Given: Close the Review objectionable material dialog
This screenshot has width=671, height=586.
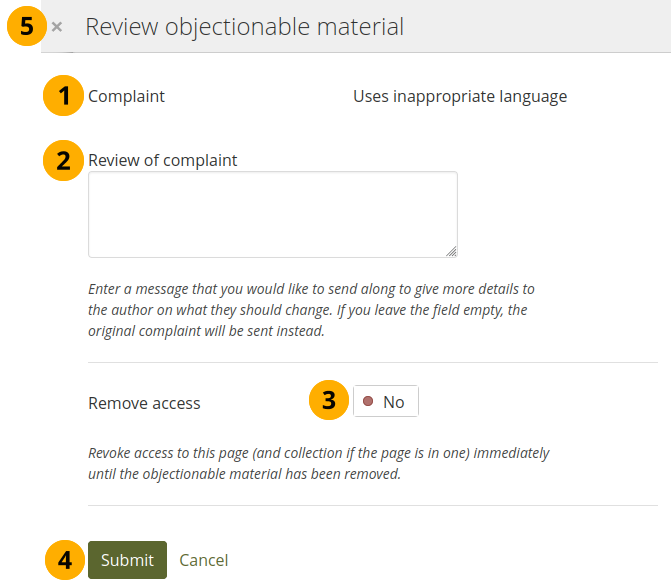Looking at the screenshot, I should click(57, 27).
